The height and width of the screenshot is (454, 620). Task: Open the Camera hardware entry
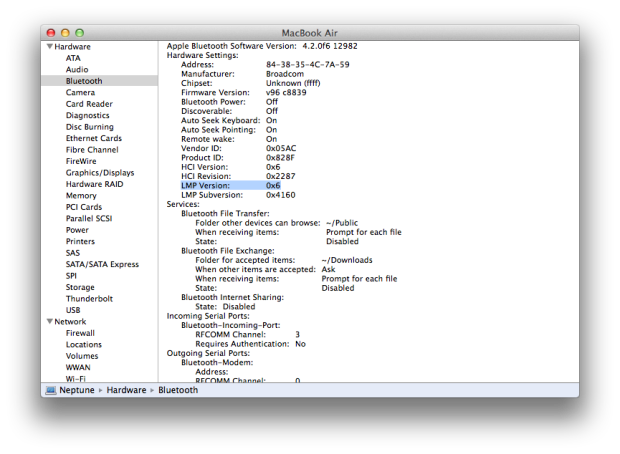click(80, 93)
